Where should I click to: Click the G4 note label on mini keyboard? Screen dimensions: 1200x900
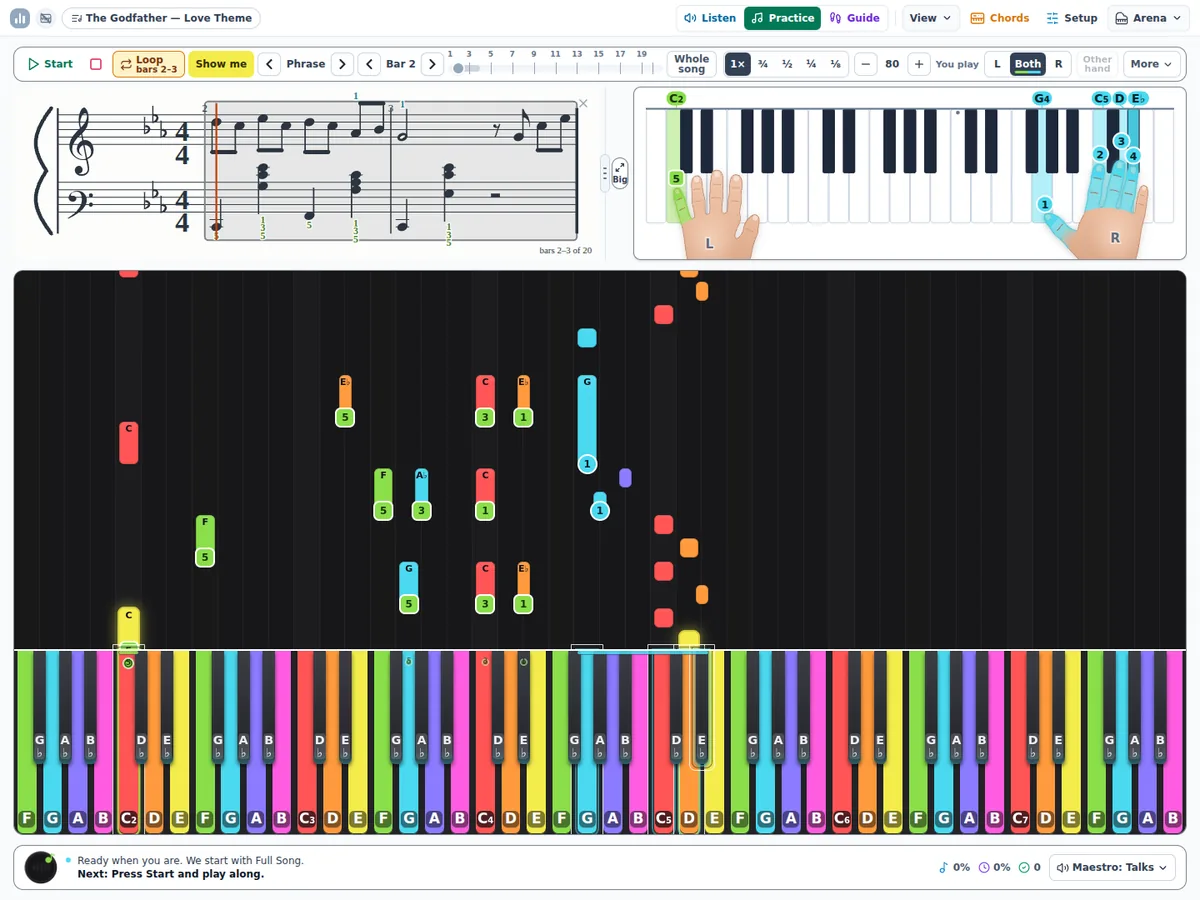tap(1042, 99)
